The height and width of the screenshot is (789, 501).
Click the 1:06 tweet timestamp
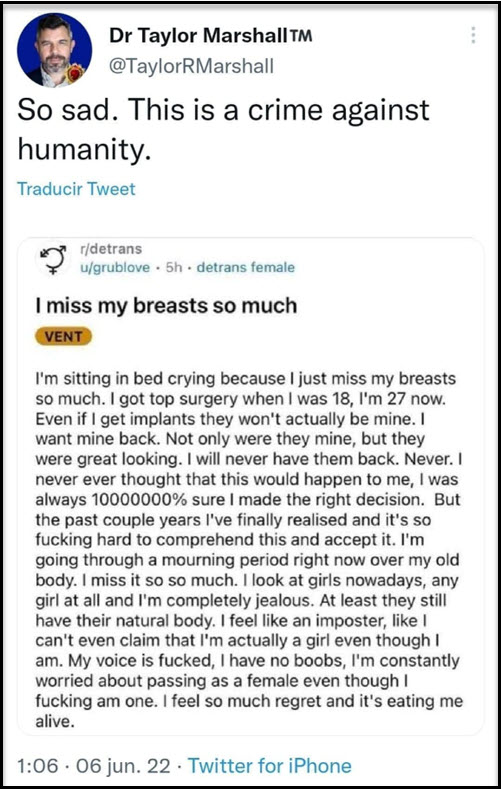[x=38, y=766]
